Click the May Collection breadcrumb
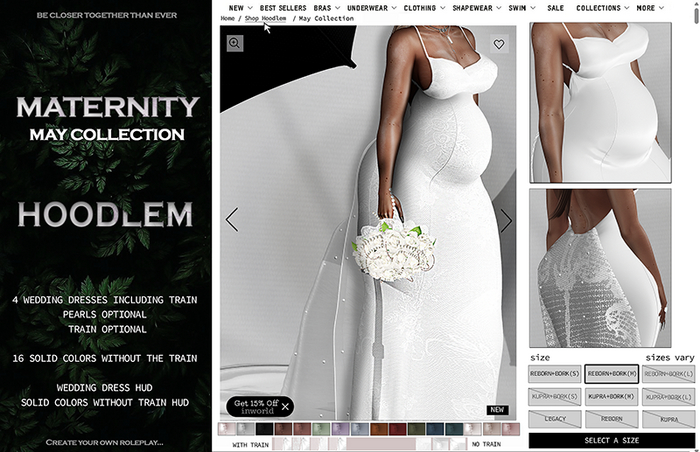700x452 pixels. 326,18
